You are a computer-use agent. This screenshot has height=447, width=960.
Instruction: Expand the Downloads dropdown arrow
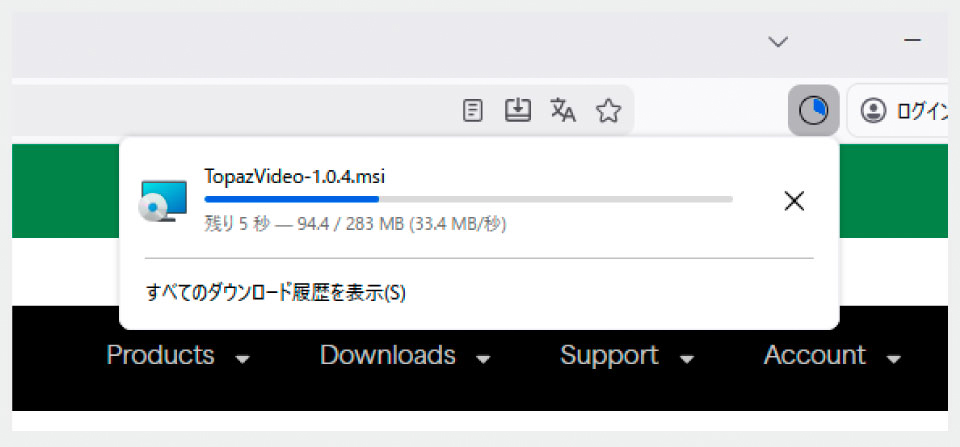tap(484, 359)
